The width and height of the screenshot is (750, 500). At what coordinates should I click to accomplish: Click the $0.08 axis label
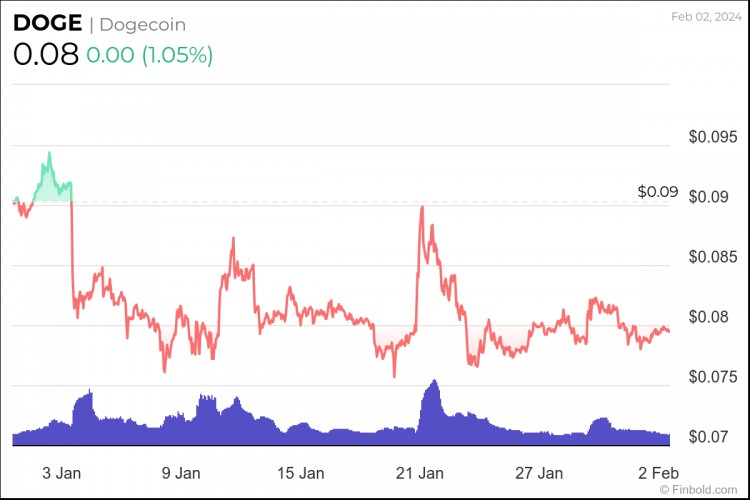tap(708, 317)
